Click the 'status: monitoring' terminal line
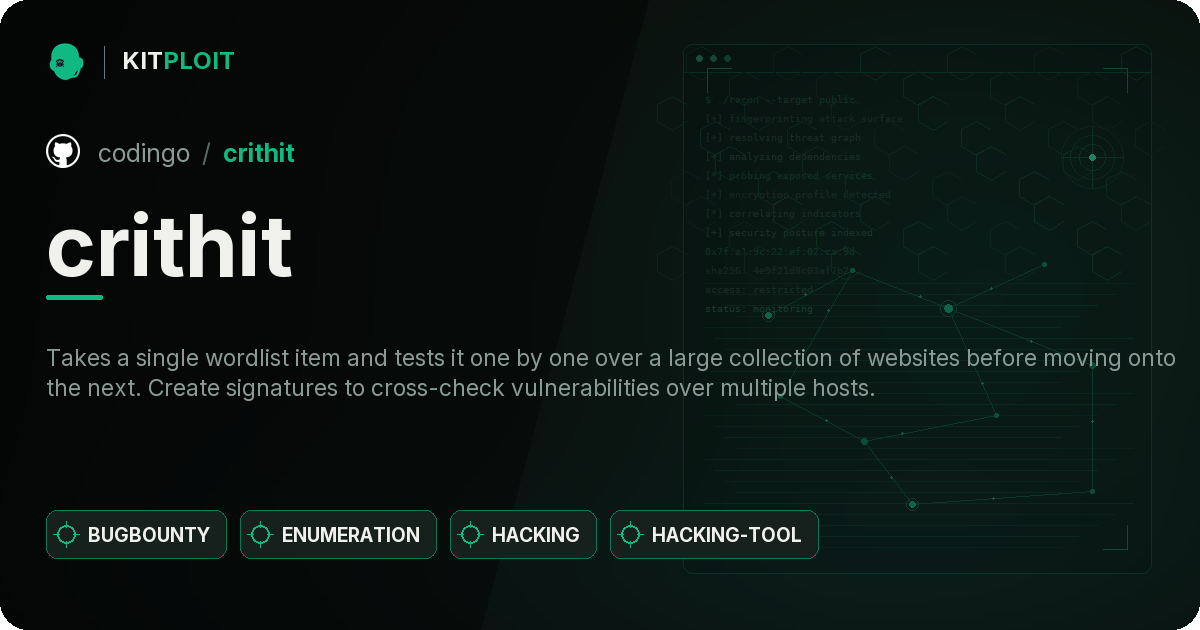Screen dimensions: 1200x630 (x=759, y=309)
